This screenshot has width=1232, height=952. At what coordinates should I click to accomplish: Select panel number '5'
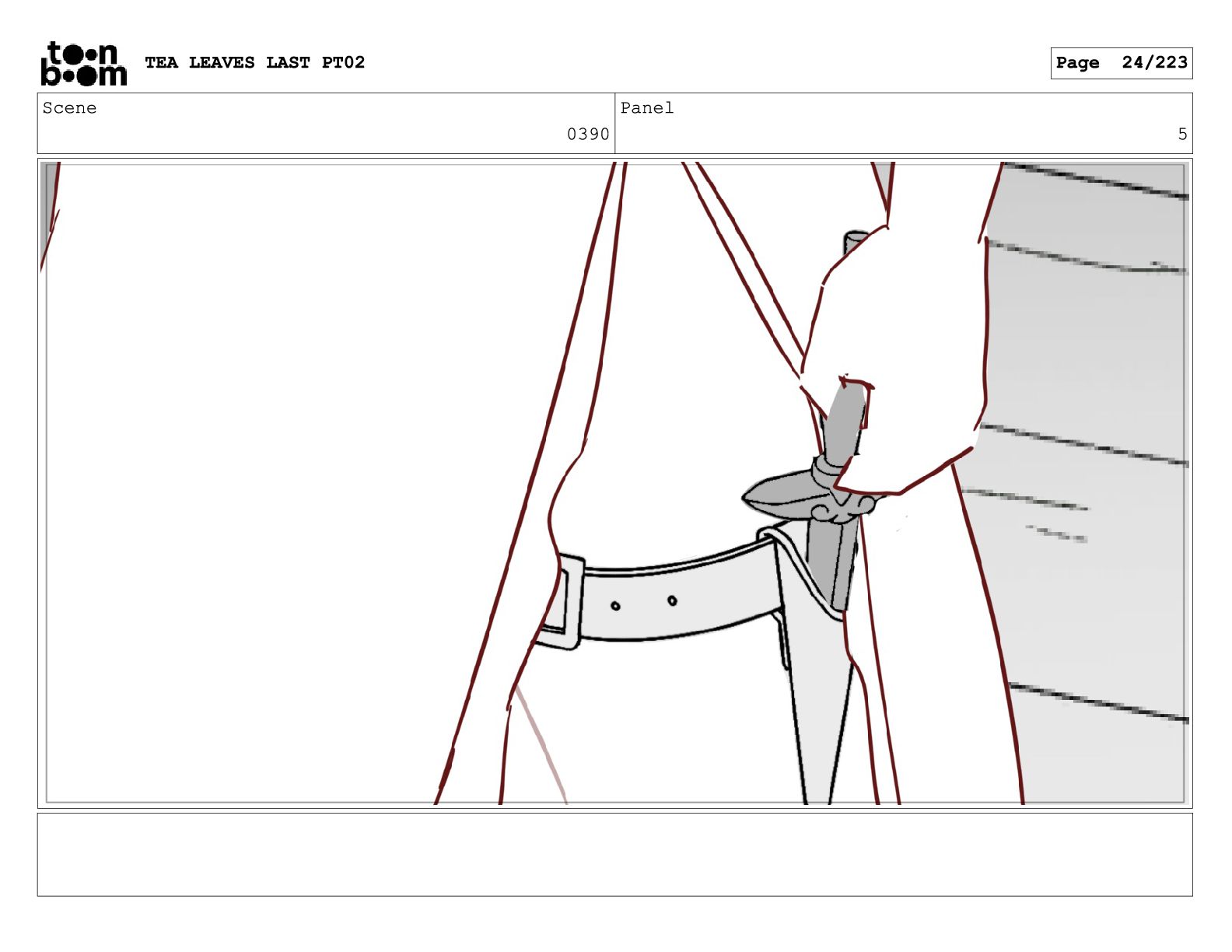(1182, 135)
